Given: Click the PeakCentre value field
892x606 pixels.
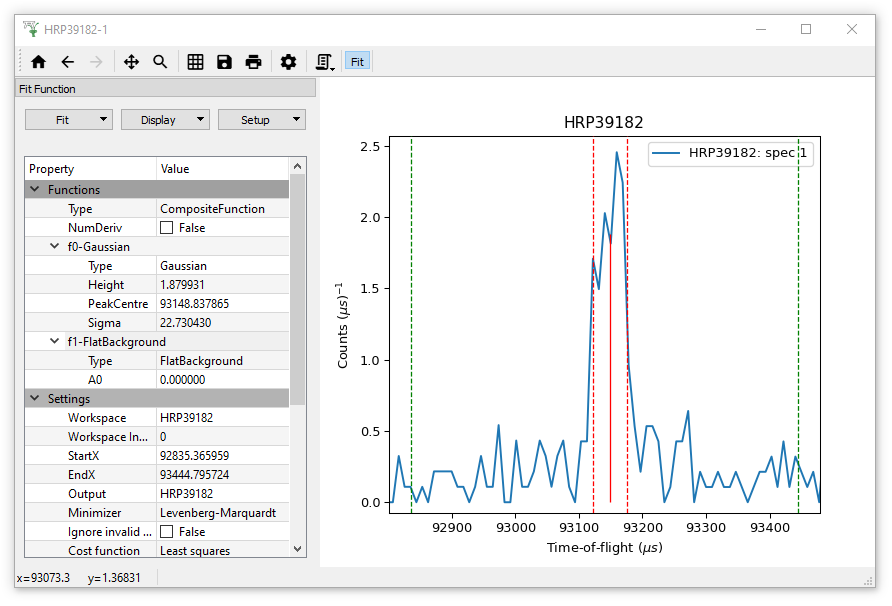Looking at the screenshot, I should [222, 304].
